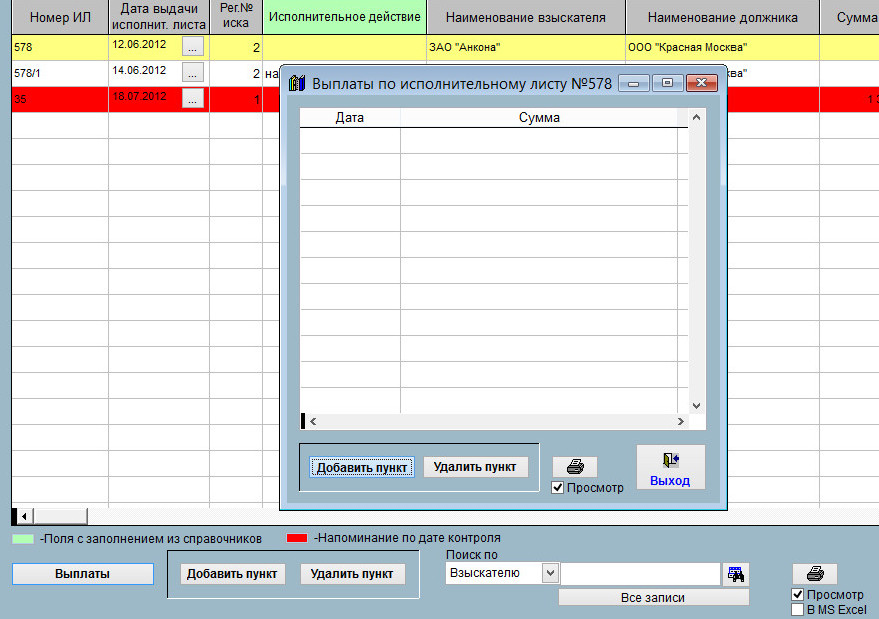Click Добавить пункт in the payments dialog
This screenshot has width=879, height=619.
click(362, 467)
